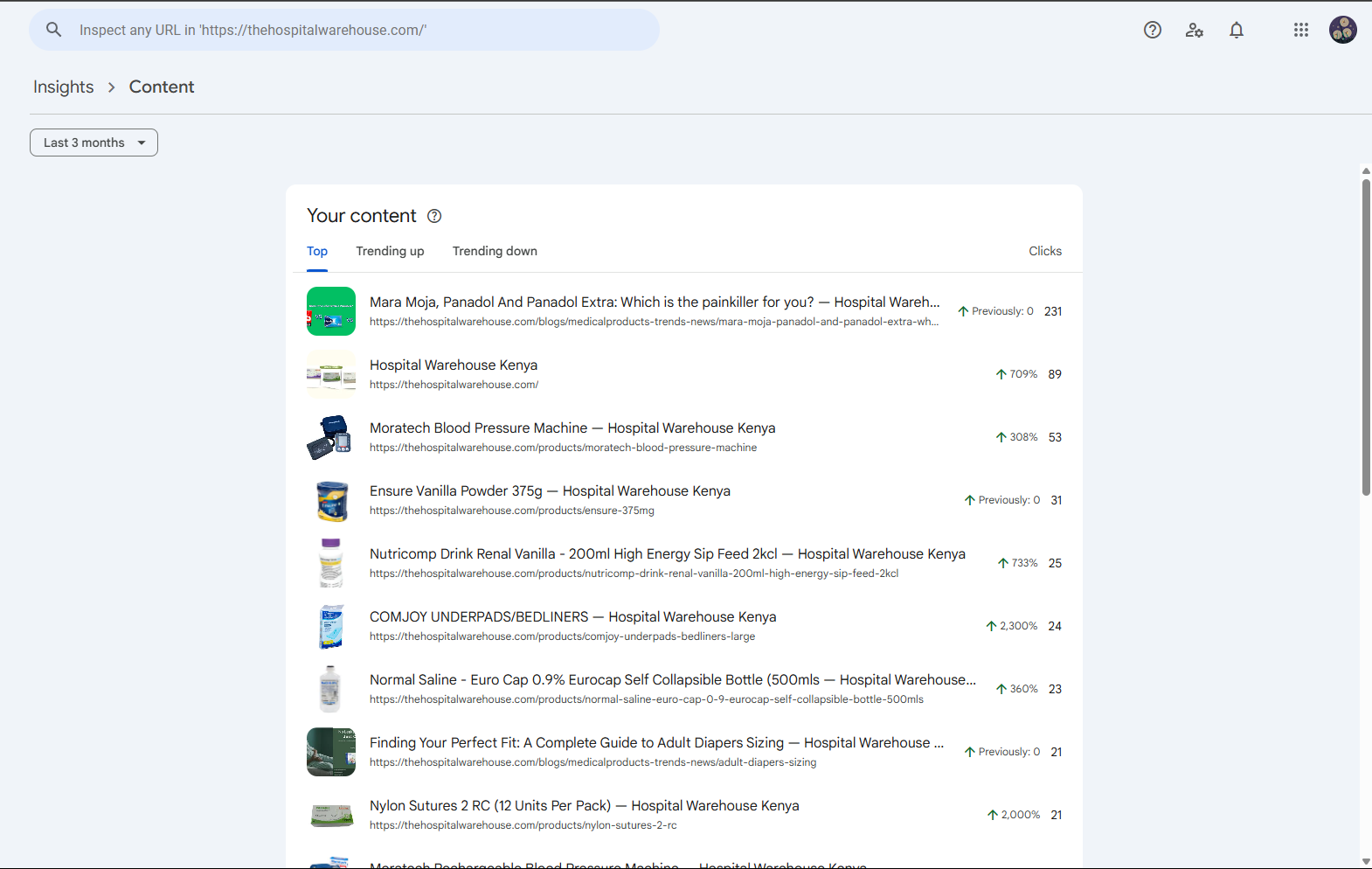Click the ensure-375mg URL text

click(x=511, y=511)
